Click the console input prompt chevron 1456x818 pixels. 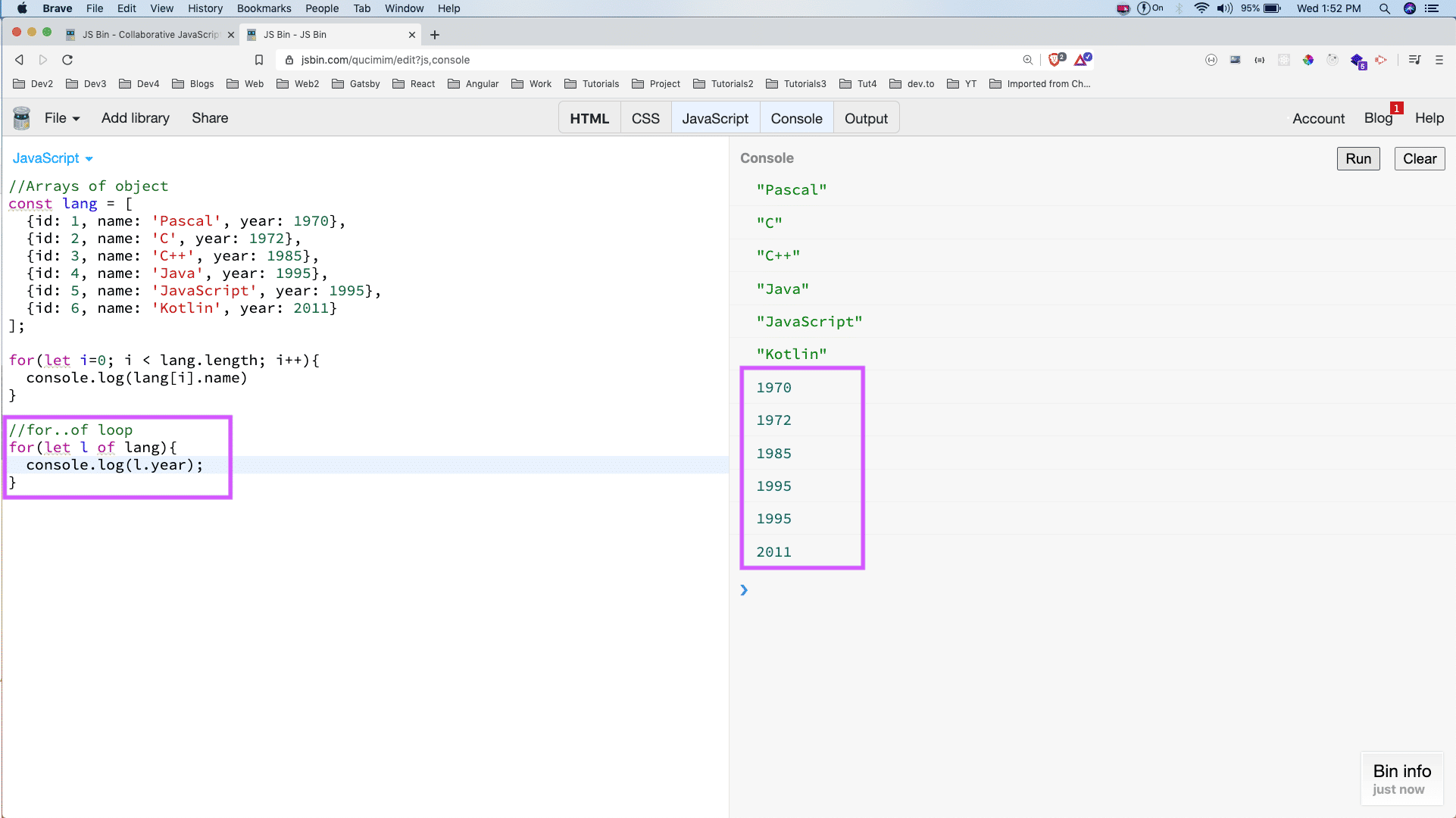click(x=744, y=590)
